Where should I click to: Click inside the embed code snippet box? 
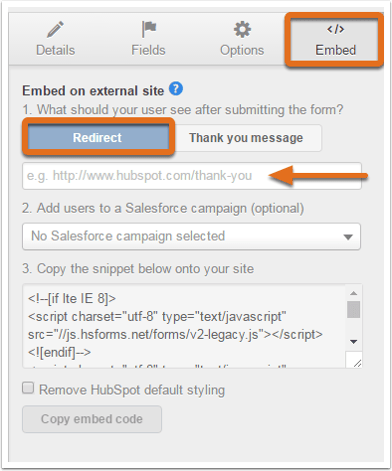coord(184,326)
